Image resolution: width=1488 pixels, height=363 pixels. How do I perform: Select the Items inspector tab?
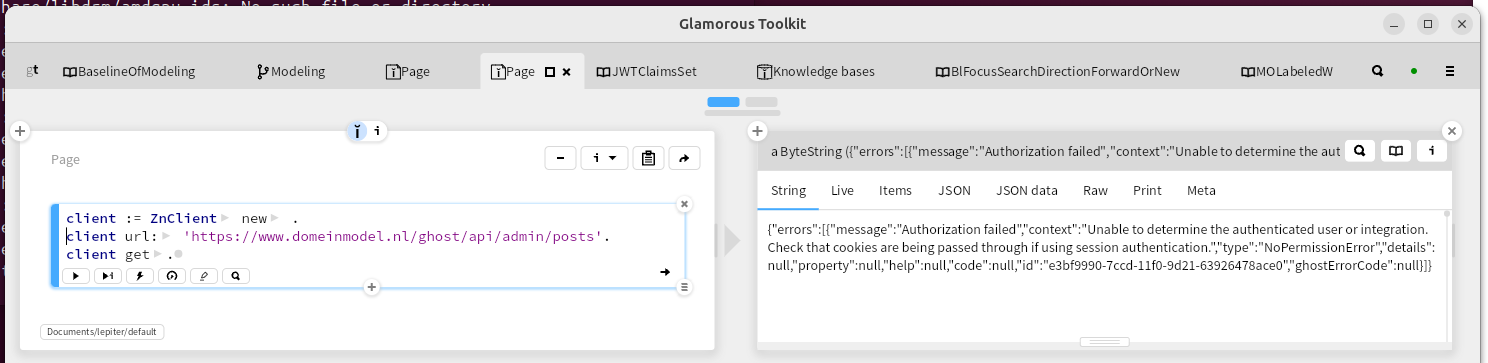pos(895,190)
